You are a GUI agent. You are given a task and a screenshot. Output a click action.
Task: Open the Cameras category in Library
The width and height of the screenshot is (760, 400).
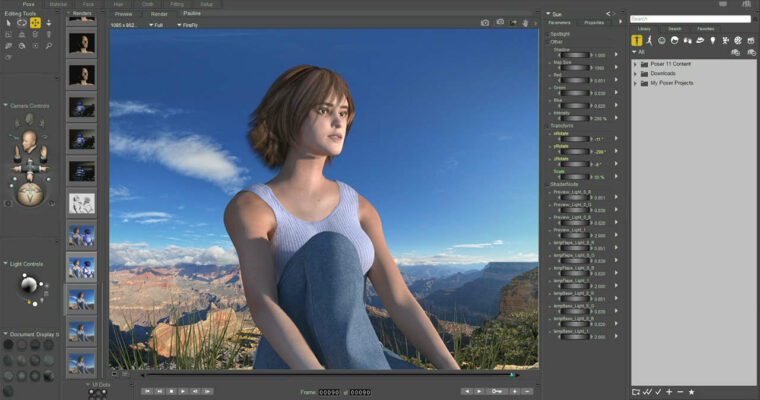click(725, 41)
